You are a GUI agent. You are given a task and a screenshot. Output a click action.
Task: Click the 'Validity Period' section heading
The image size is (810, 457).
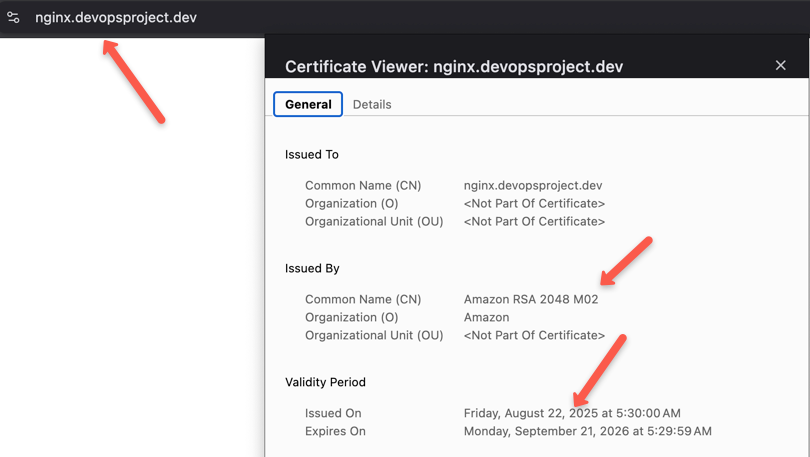pos(325,382)
